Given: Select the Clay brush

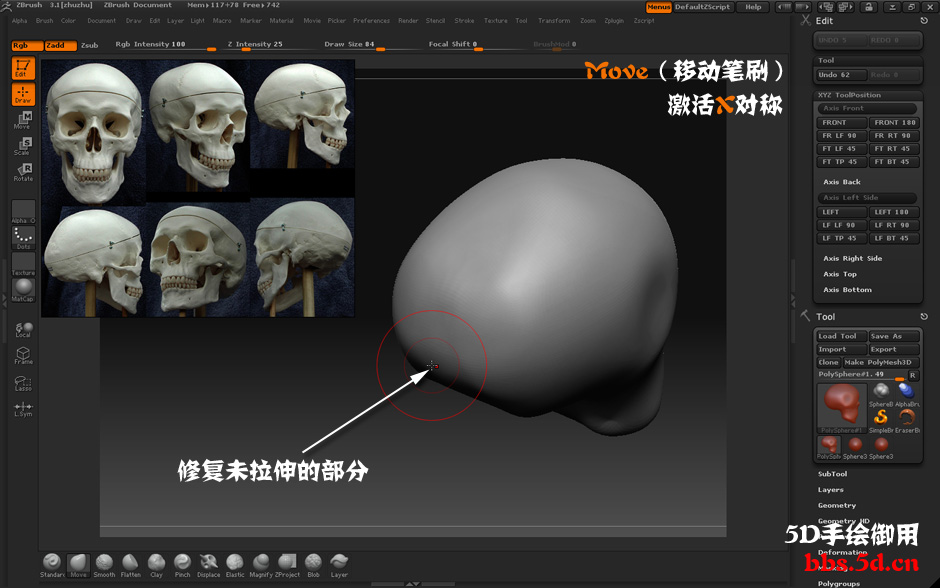Looking at the screenshot, I should [156, 565].
